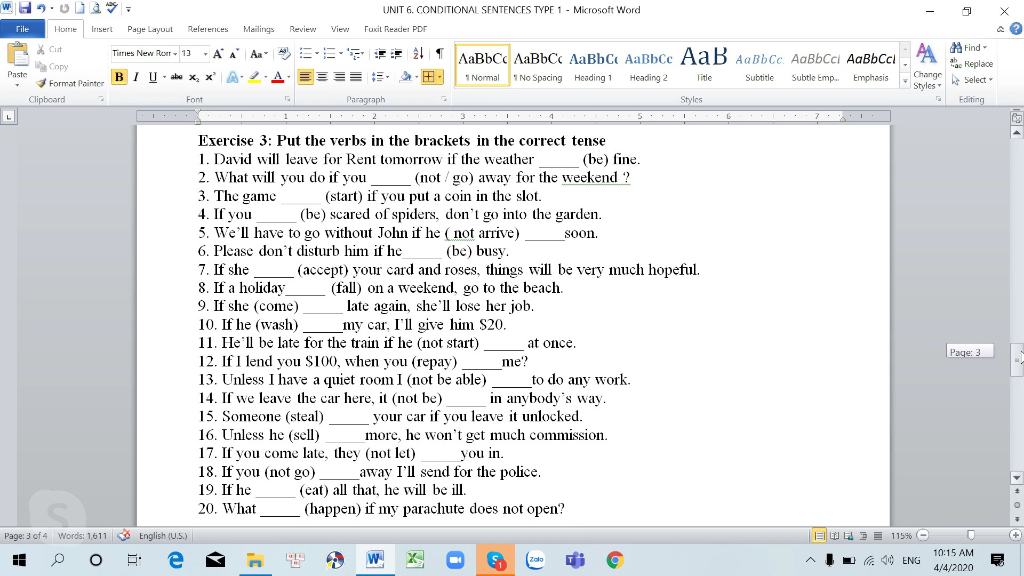Increase paragraph indent
1024x576 pixels.
[x=396, y=54]
